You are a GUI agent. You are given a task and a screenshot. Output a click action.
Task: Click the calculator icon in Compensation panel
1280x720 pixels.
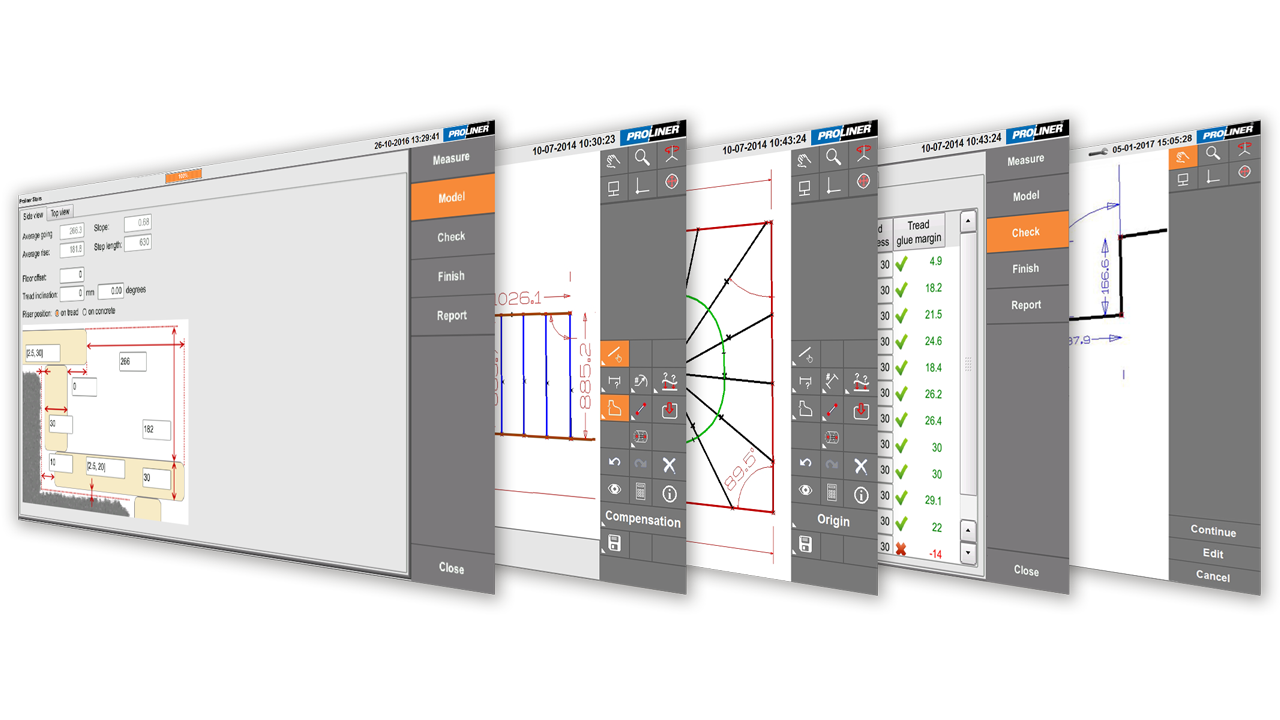pos(641,492)
